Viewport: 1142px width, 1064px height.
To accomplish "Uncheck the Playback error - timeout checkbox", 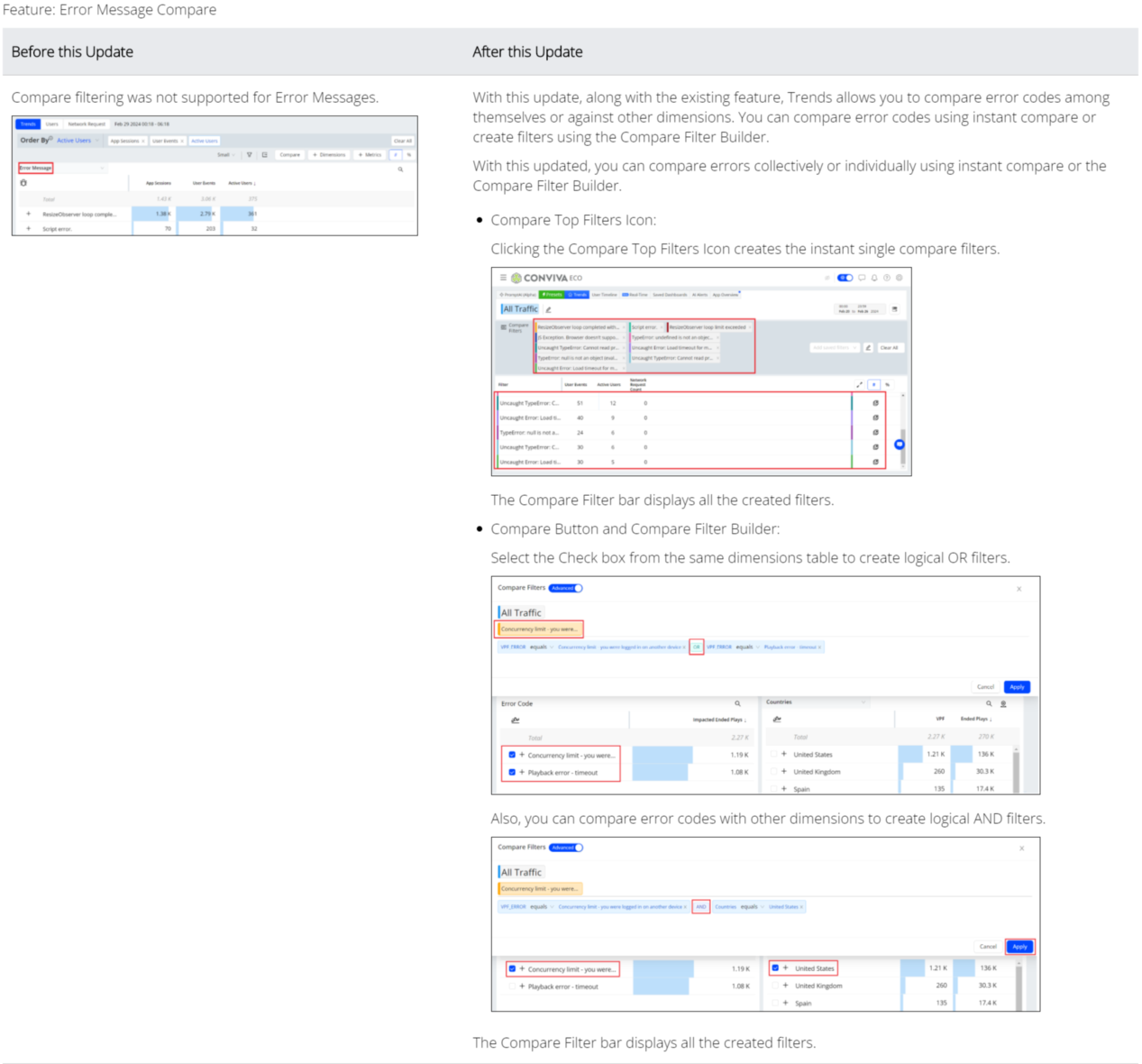I will tap(512, 773).
